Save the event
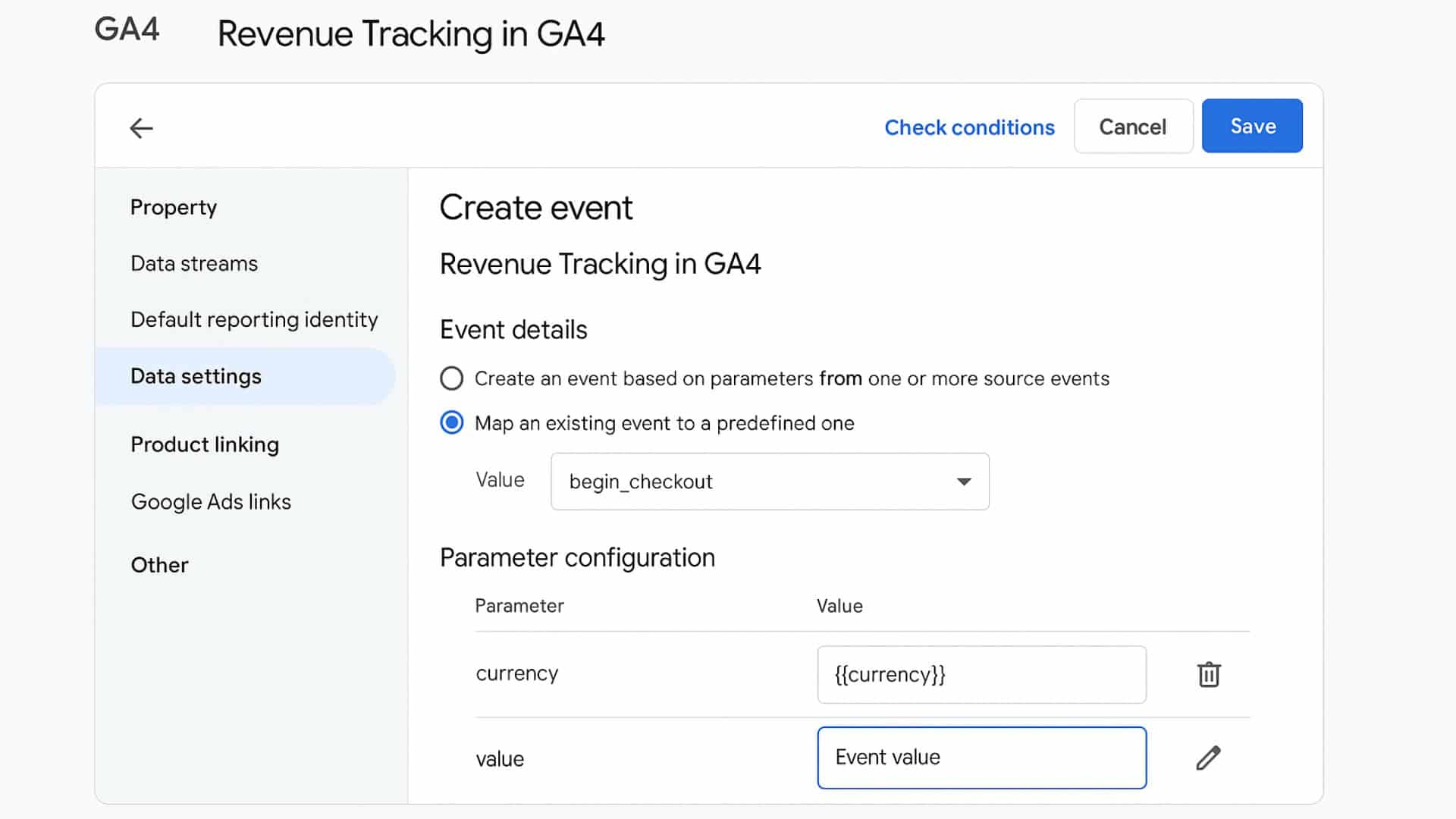Screen dimensions: 1456x819 (1252, 126)
